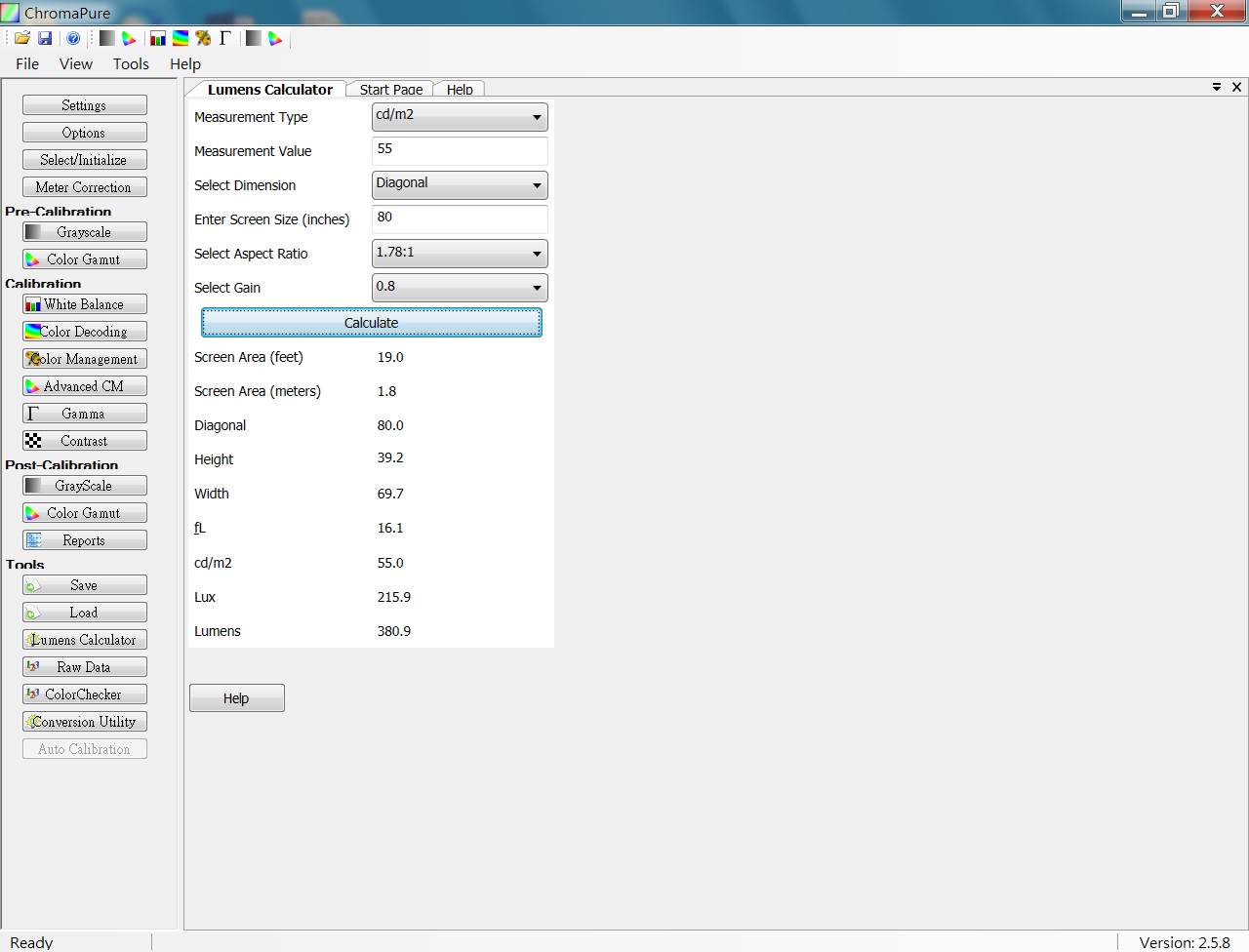Screen dimensions: 1249x952
Task: Open the Settings sidebar button
Action: point(85,105)
